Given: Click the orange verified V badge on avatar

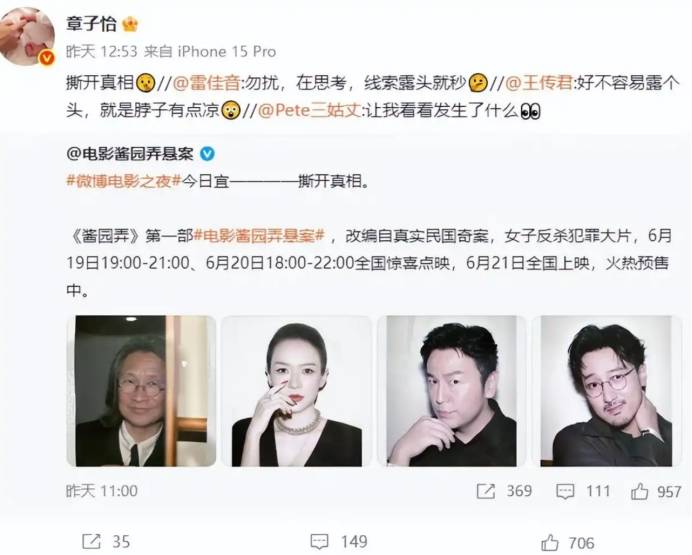Looking at the screenshot, I should [x=47, y=58].
